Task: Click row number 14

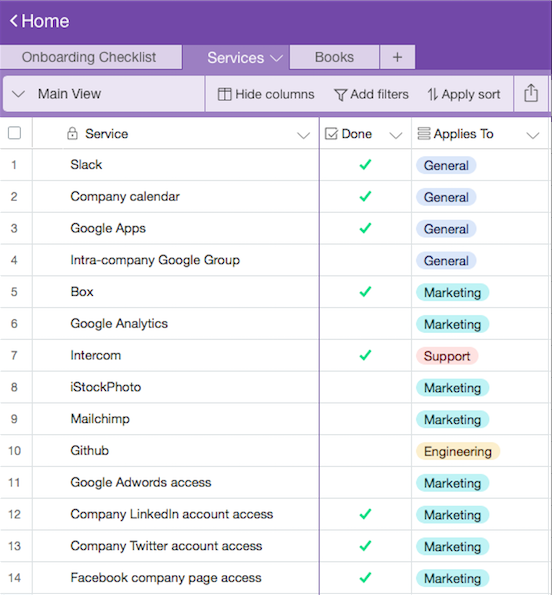Action: 14,578
